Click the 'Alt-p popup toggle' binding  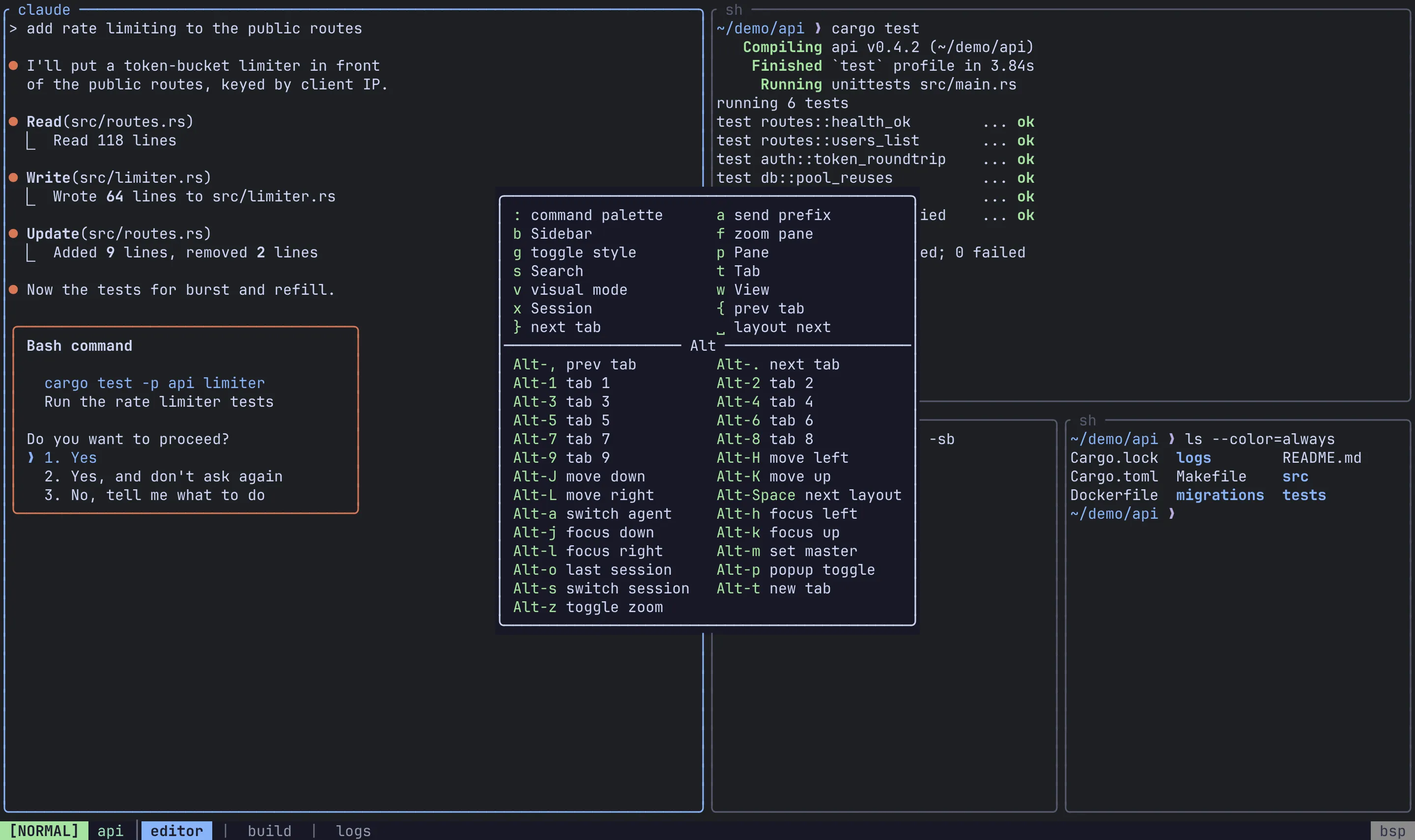click(796, 569)
